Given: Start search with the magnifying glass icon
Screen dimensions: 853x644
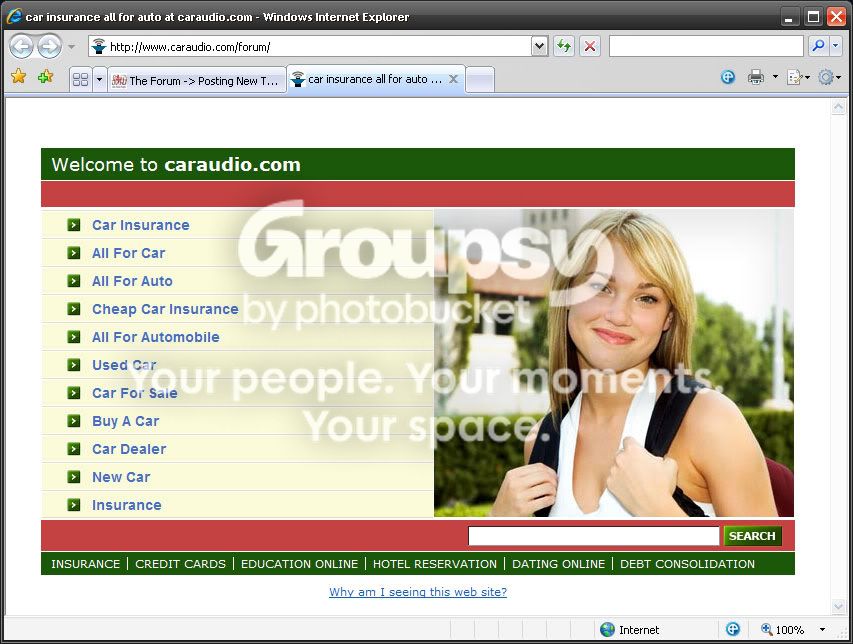Looking at the screenshot, I should 818,46.
